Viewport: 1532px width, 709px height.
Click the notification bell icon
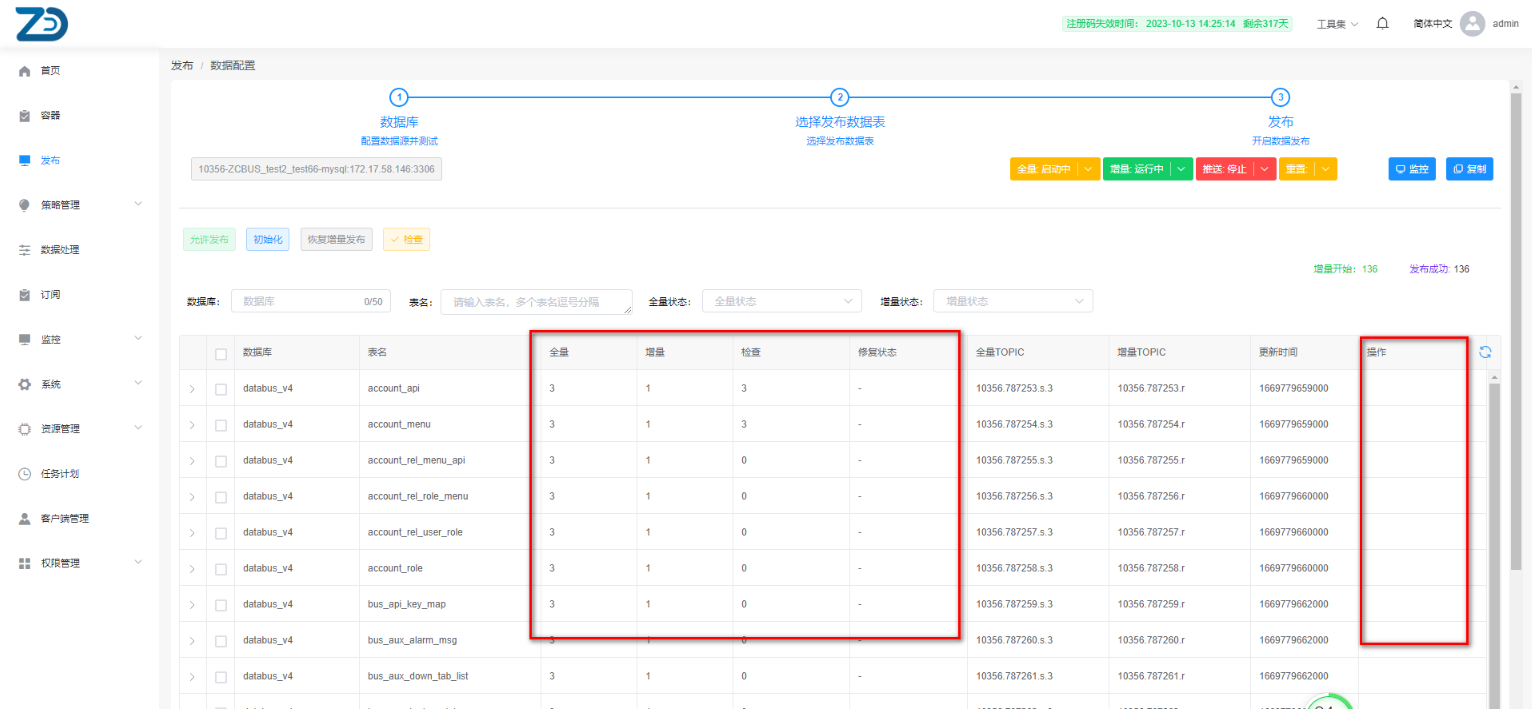1383,24
